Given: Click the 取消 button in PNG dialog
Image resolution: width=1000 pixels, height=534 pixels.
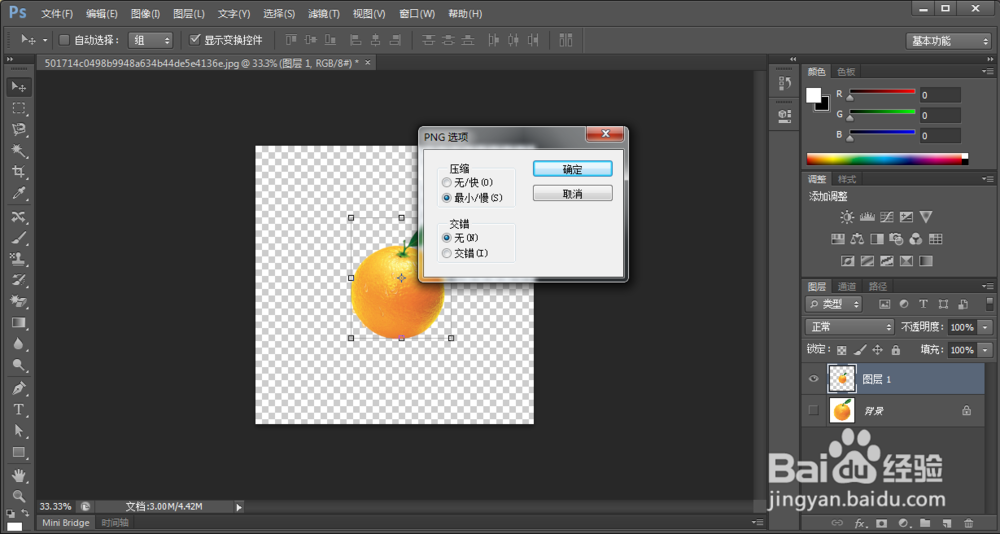Looking at the screenshot, I should point(573,193).
